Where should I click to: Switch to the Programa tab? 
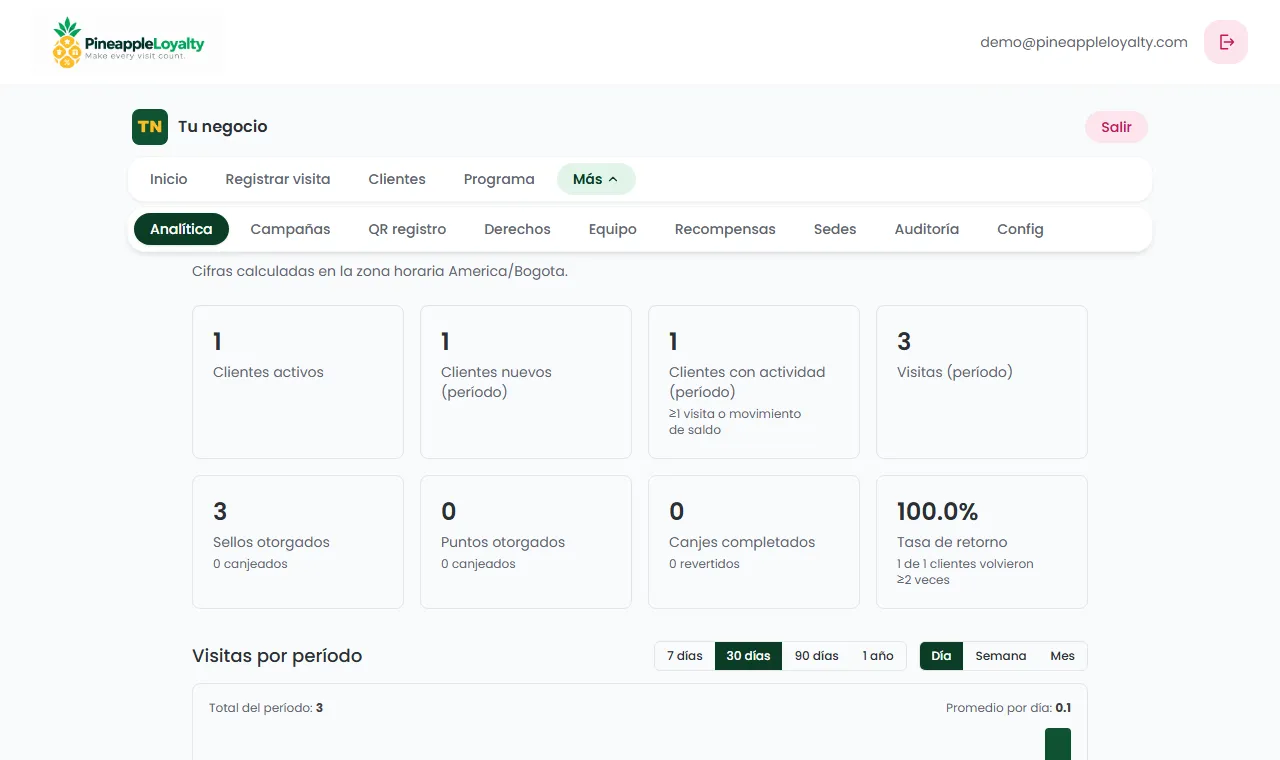tap(499, 179)
